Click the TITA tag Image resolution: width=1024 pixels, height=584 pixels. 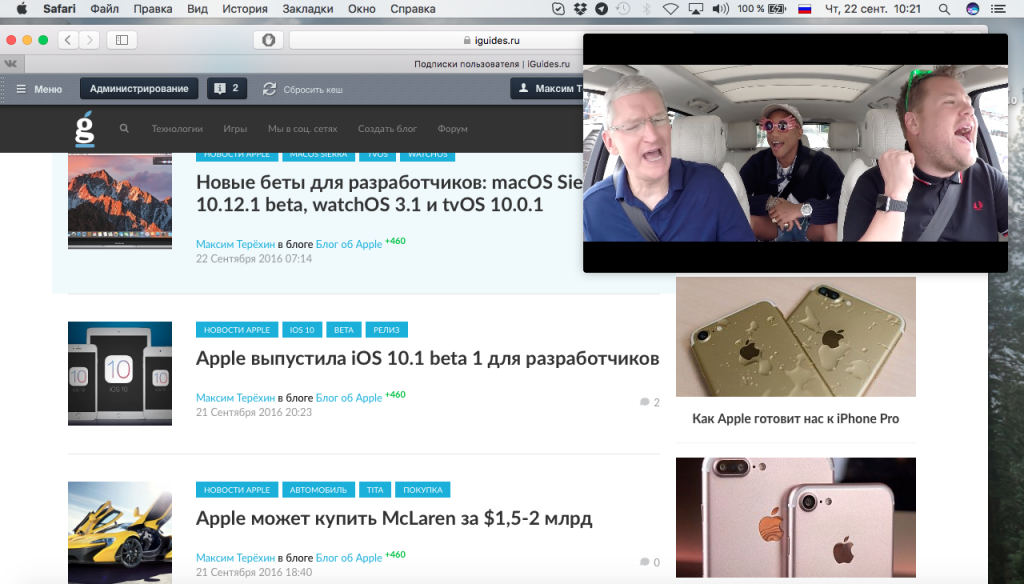click(x=375, y=490)
